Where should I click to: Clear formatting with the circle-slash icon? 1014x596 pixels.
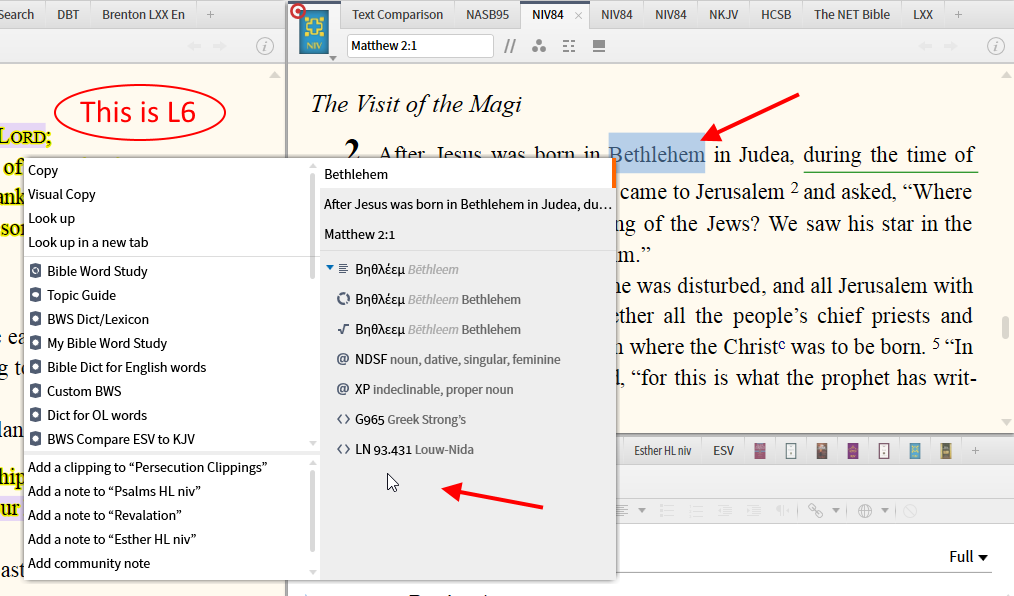tap(910, 511)
